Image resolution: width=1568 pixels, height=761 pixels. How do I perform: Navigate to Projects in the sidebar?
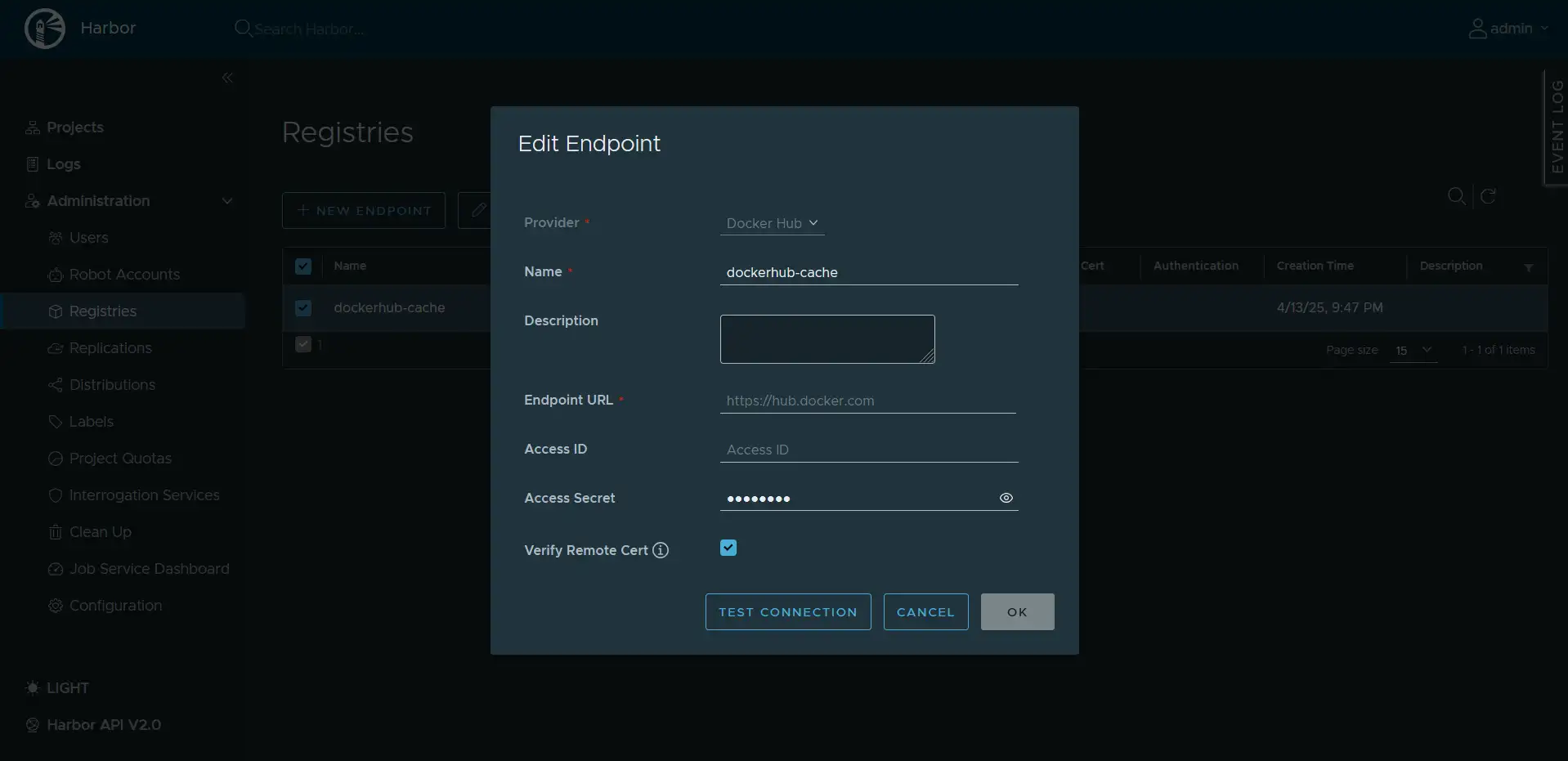click(74, 128)
